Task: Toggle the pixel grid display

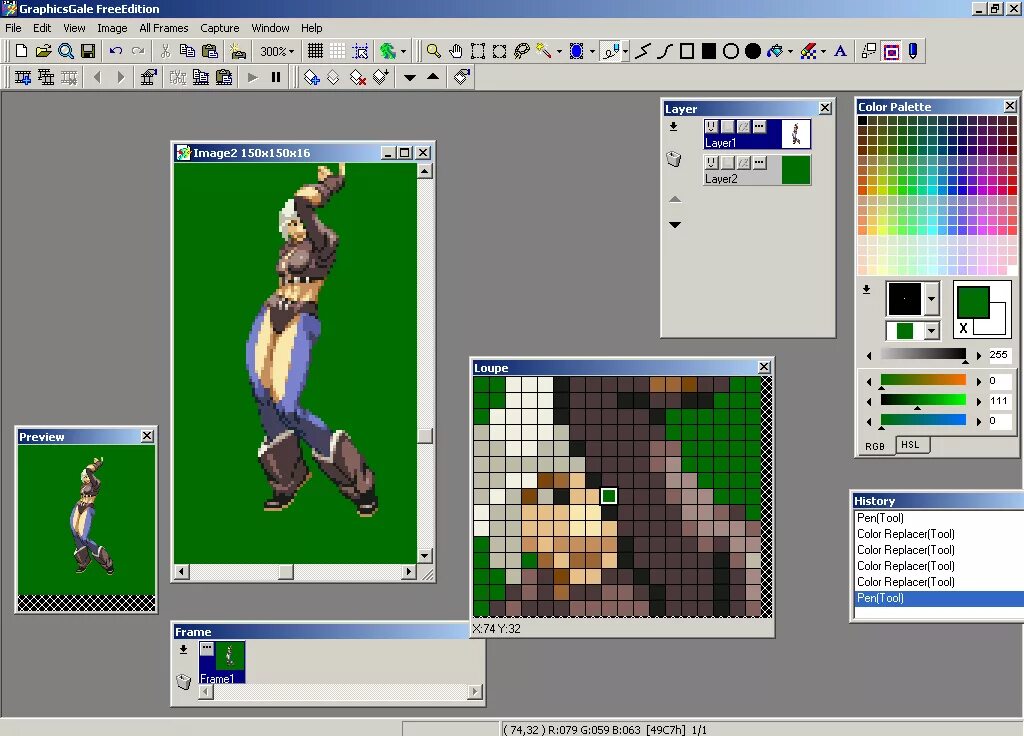Action: coord(315,51)
